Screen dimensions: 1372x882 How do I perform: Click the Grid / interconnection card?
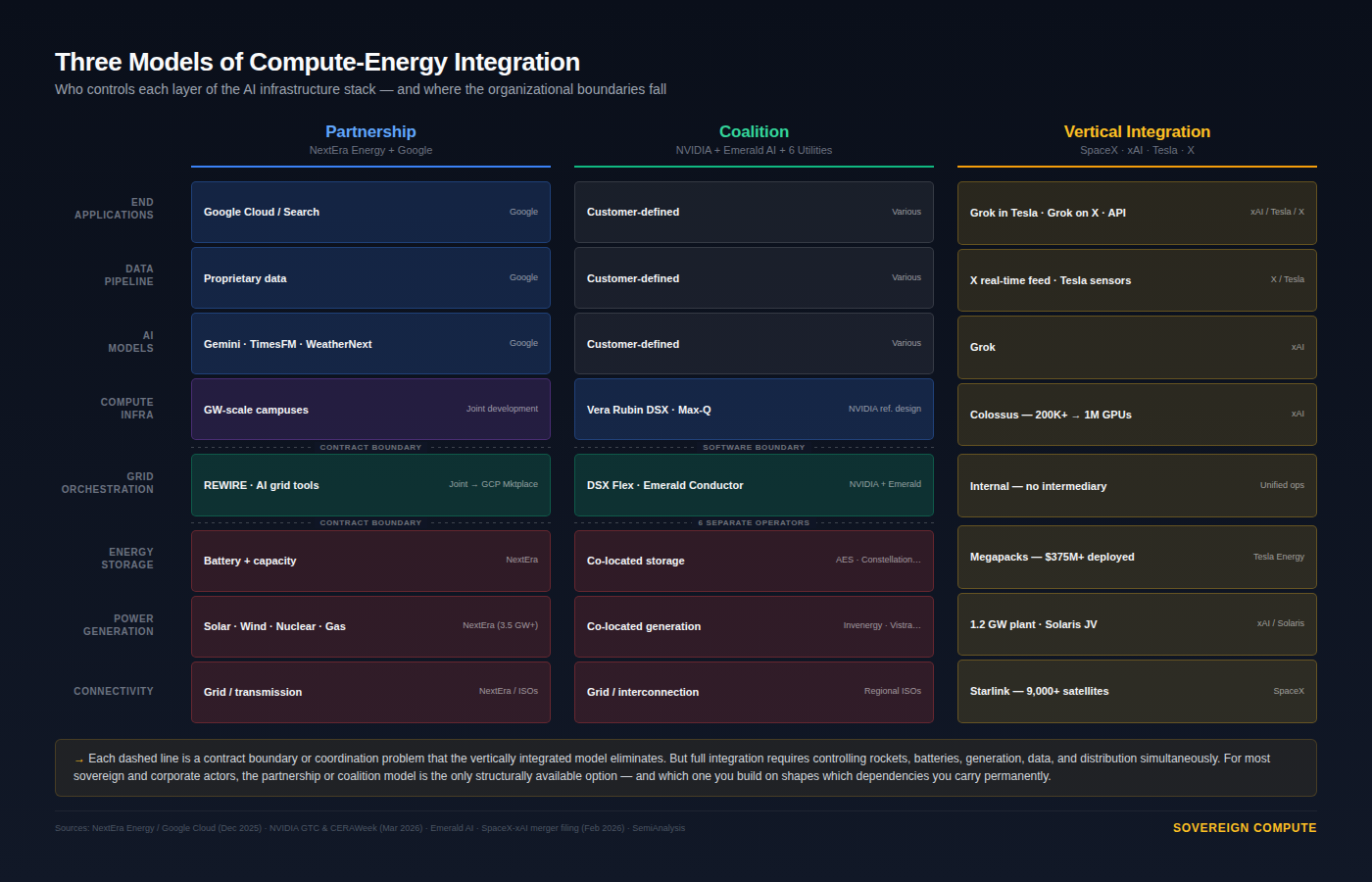(x=754, y=692)
